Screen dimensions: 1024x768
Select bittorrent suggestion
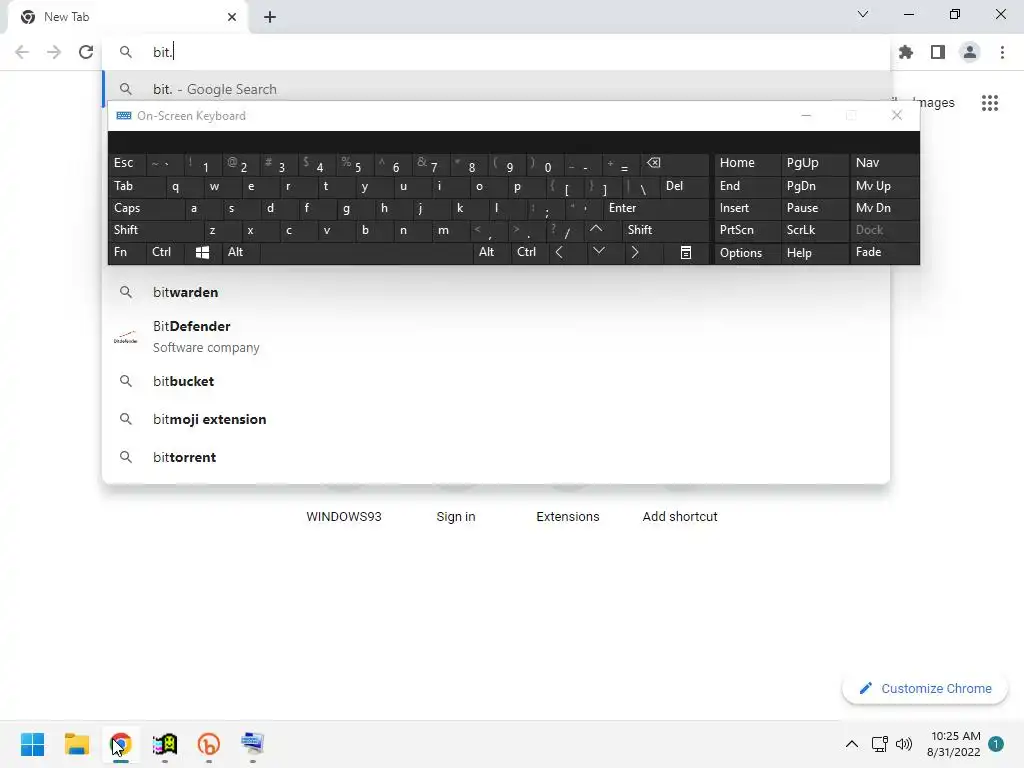pos(496,457)
